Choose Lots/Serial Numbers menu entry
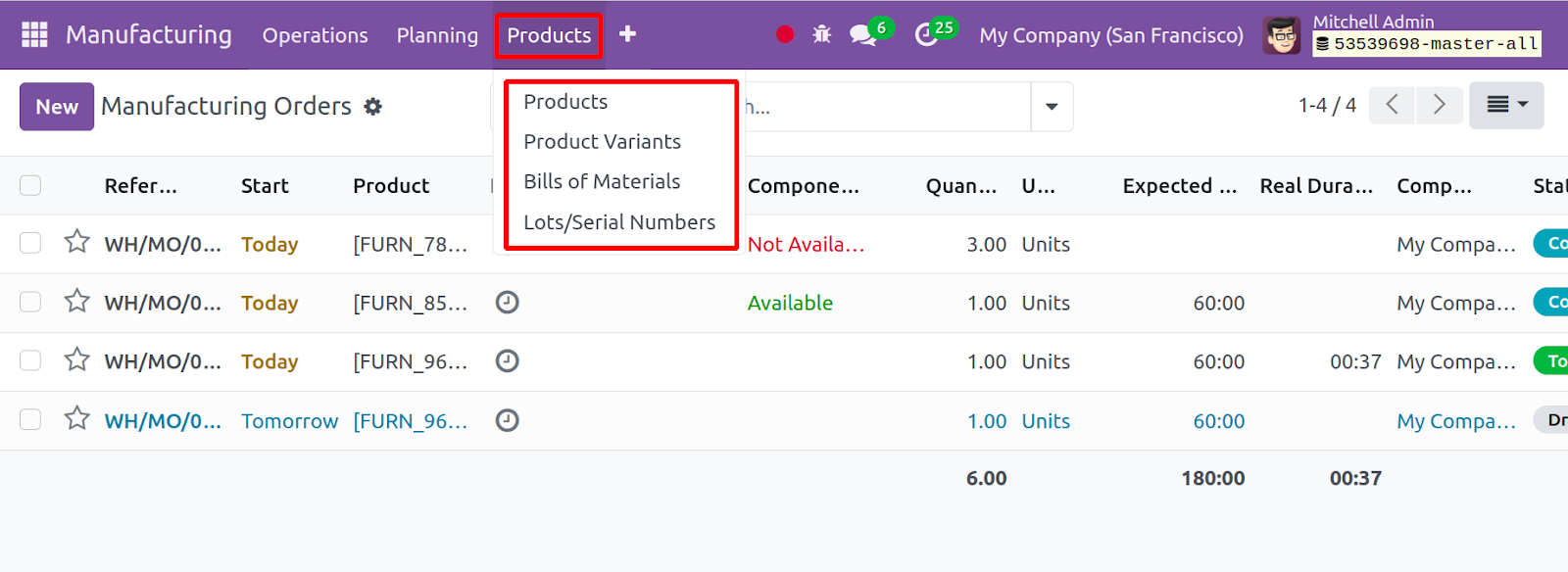This screenshot has width=1568, height=572. [x=619, y=222]
